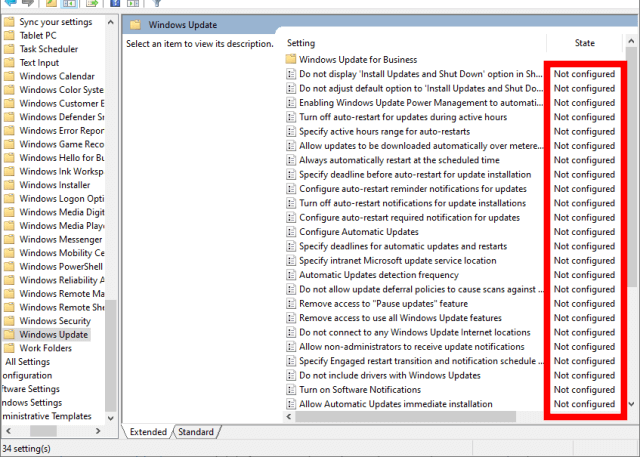This screenshot has width=640, height=457.
Task: Select 'Turn off auto-restart for updates during active hours'
Action: (x=403, y=117)
